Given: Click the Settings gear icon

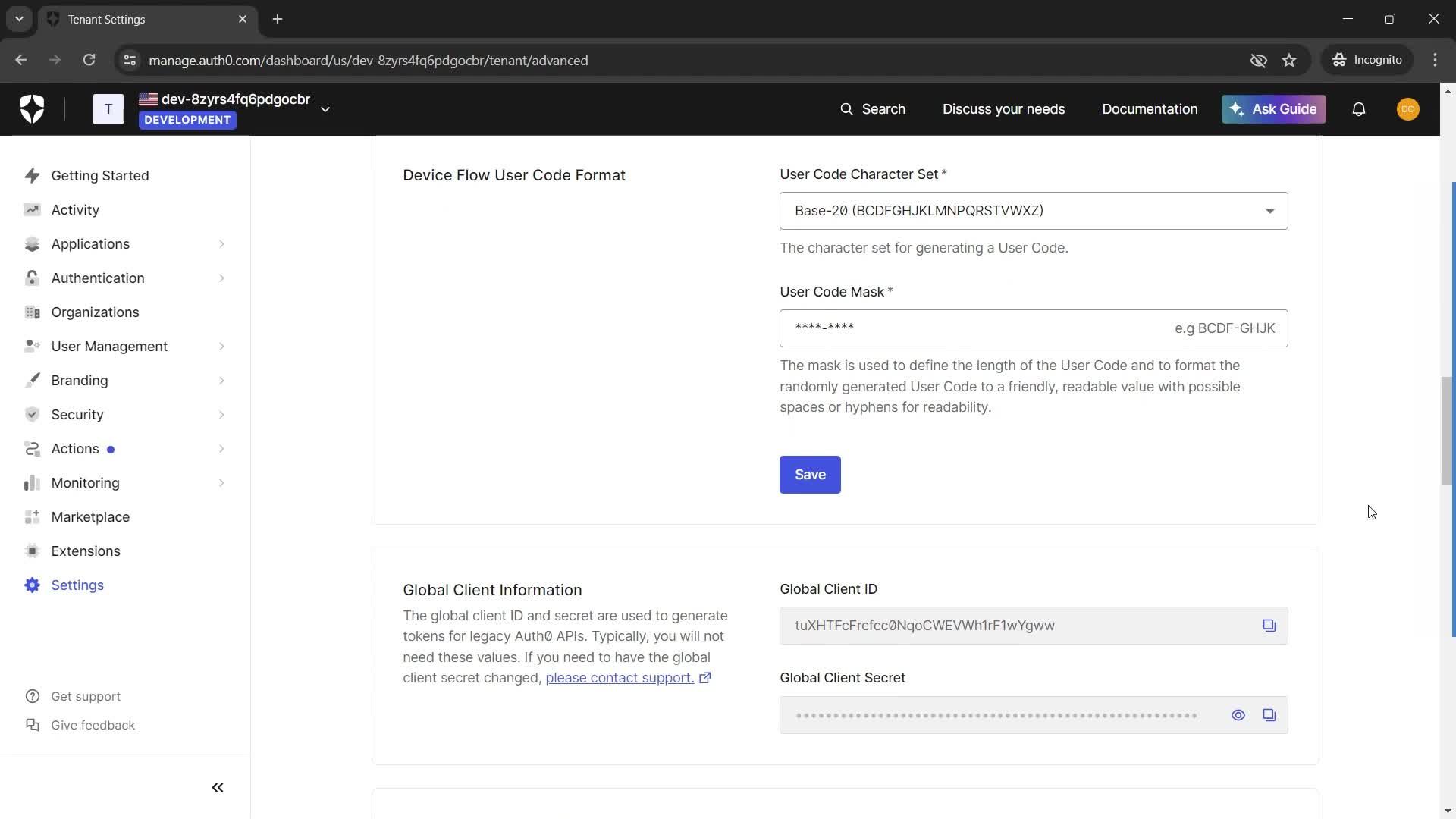Looking at the screenshot, I should pos(32,585).
